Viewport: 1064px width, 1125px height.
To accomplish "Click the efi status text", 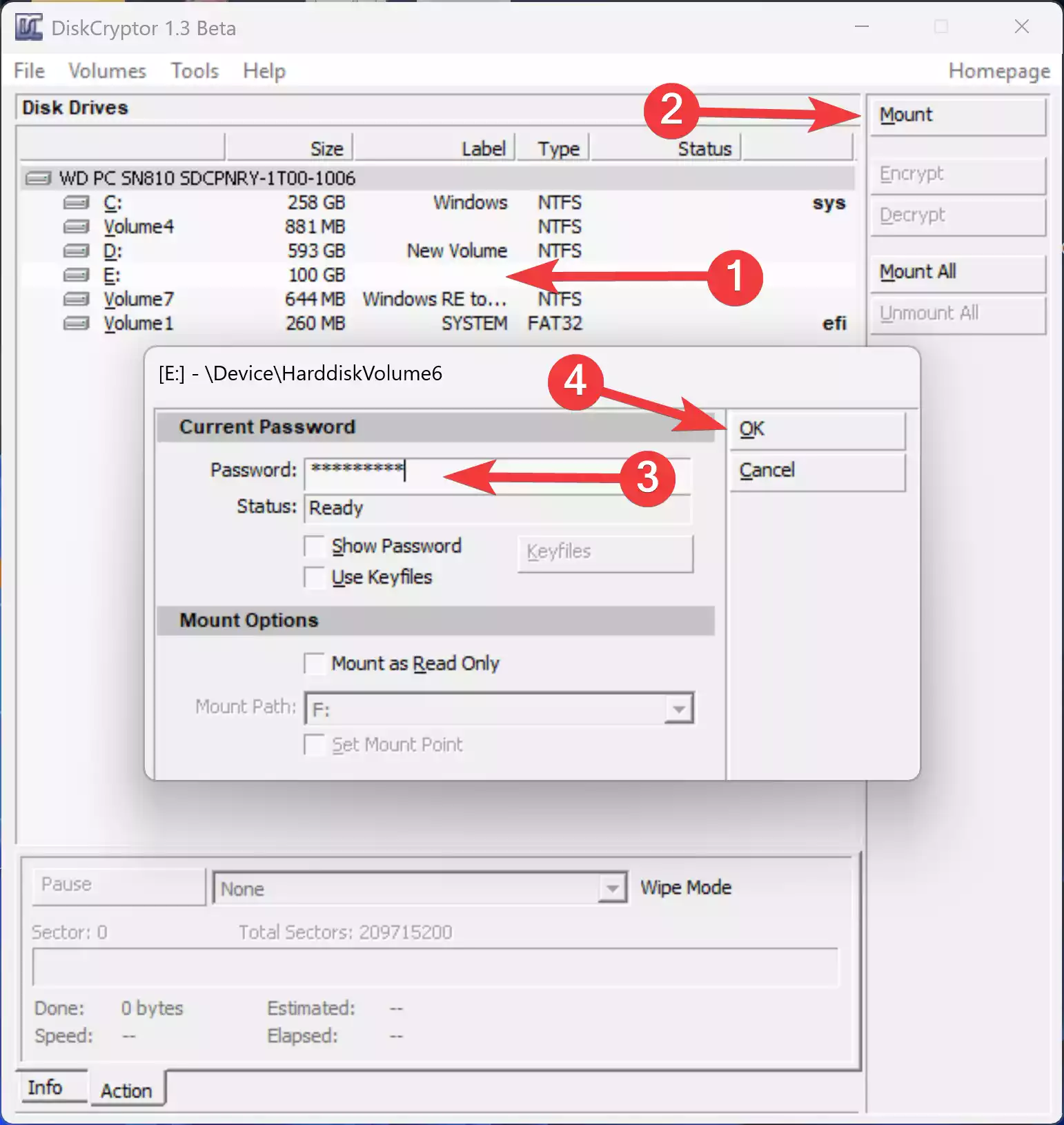I will [x=834, y=324].
